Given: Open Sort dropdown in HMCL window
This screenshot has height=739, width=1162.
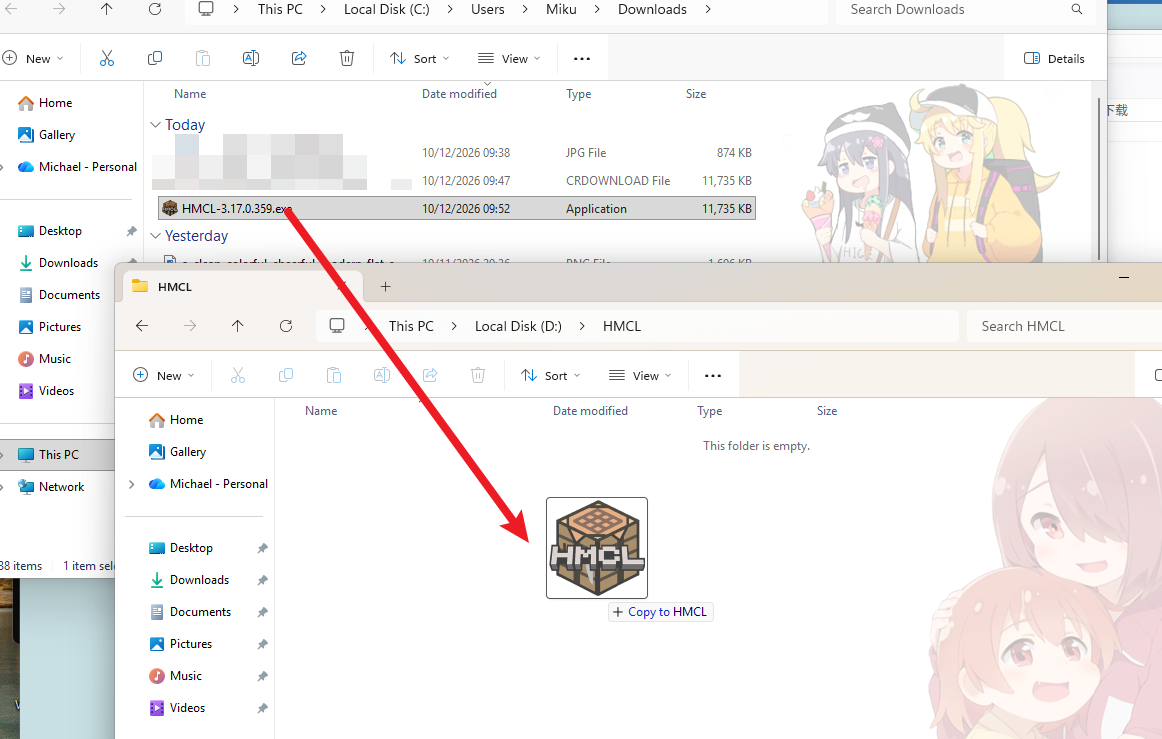Looking at the screenshot, I should (x=551, y=376).
